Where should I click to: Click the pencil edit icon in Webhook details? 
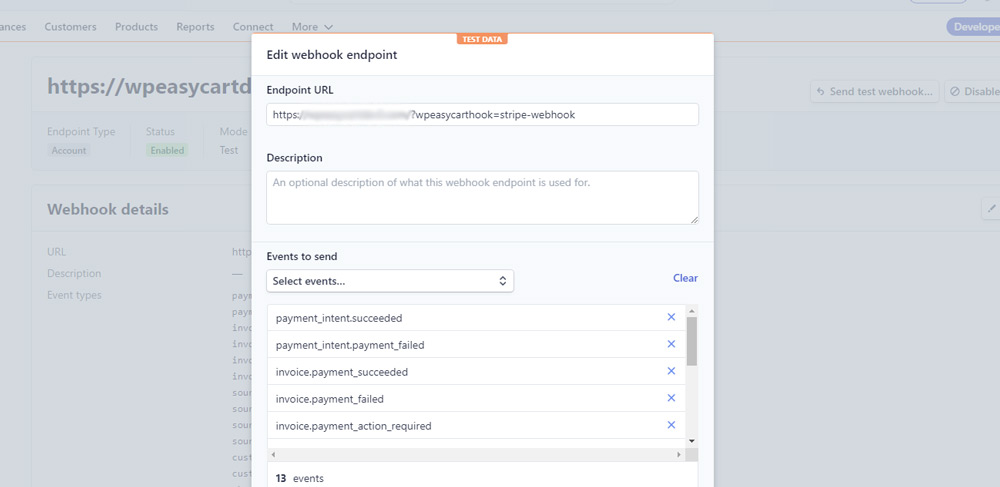(991, 208)
